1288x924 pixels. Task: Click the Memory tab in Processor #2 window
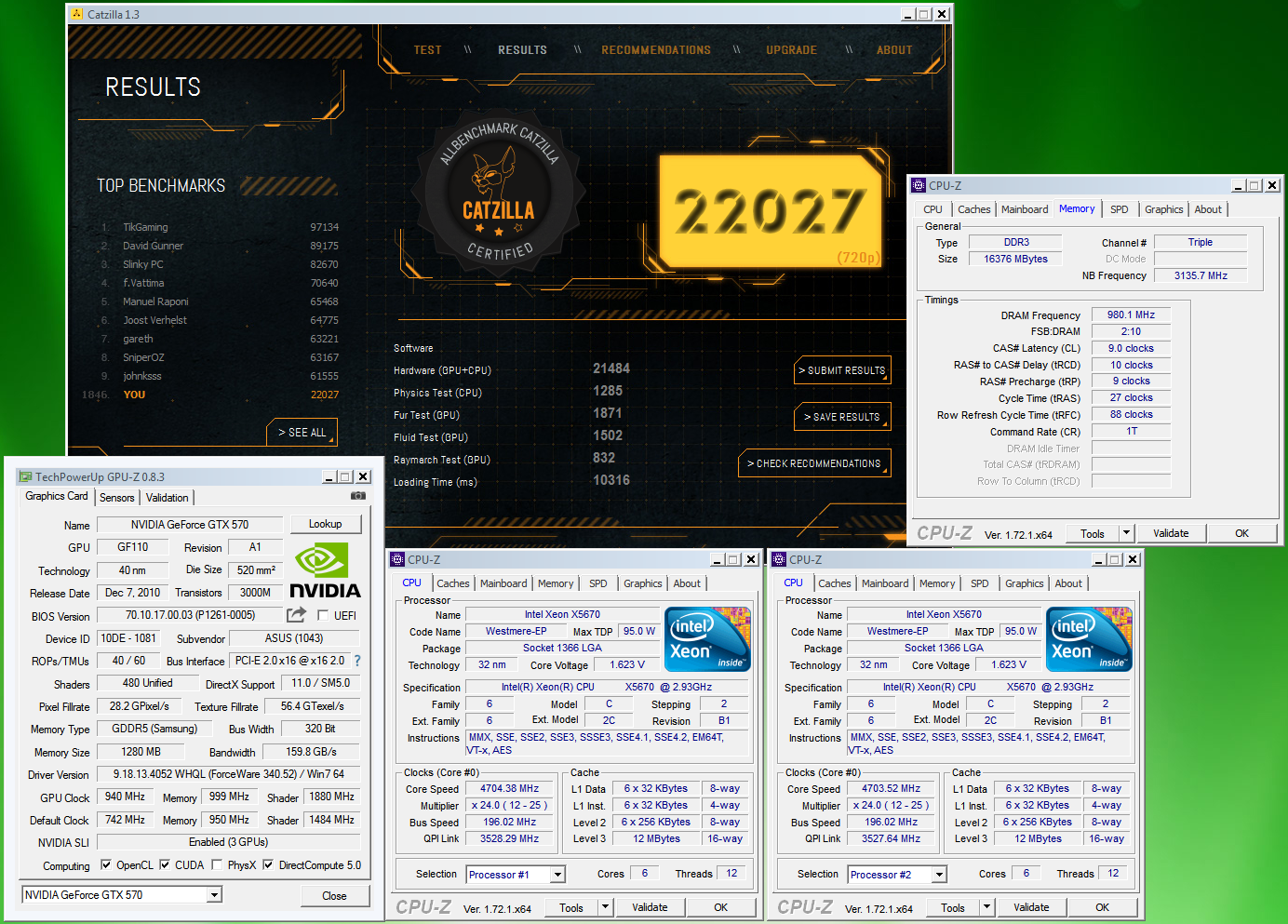pyautogui.click(x=937, y=583)
